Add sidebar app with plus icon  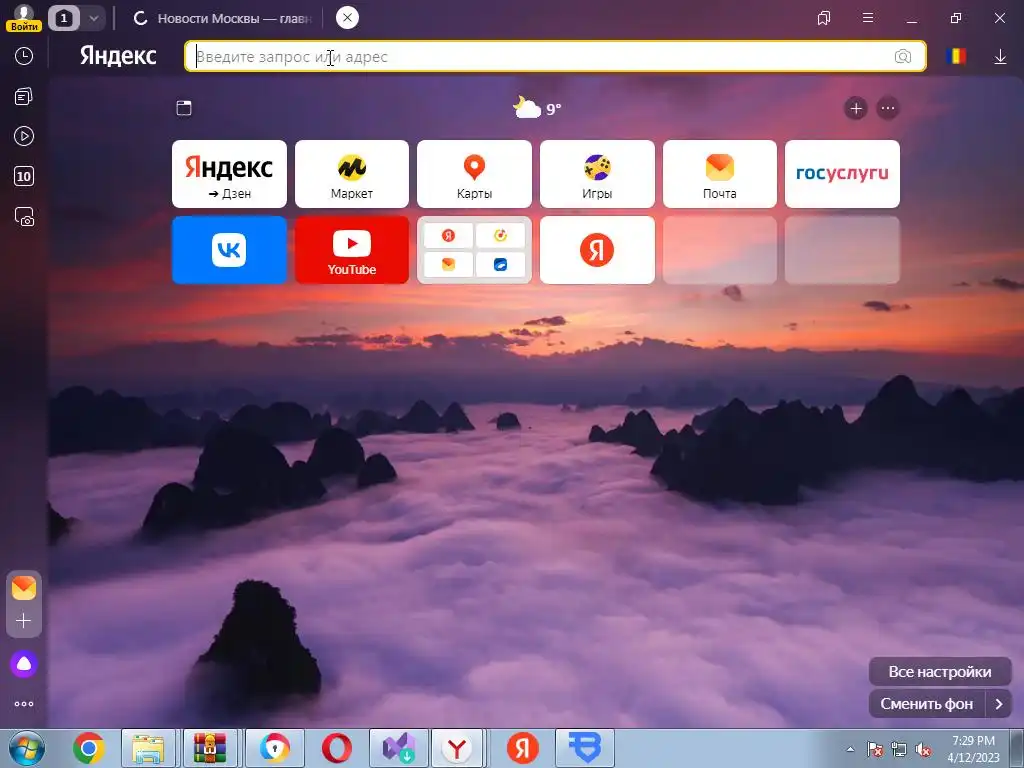[24, 620]
